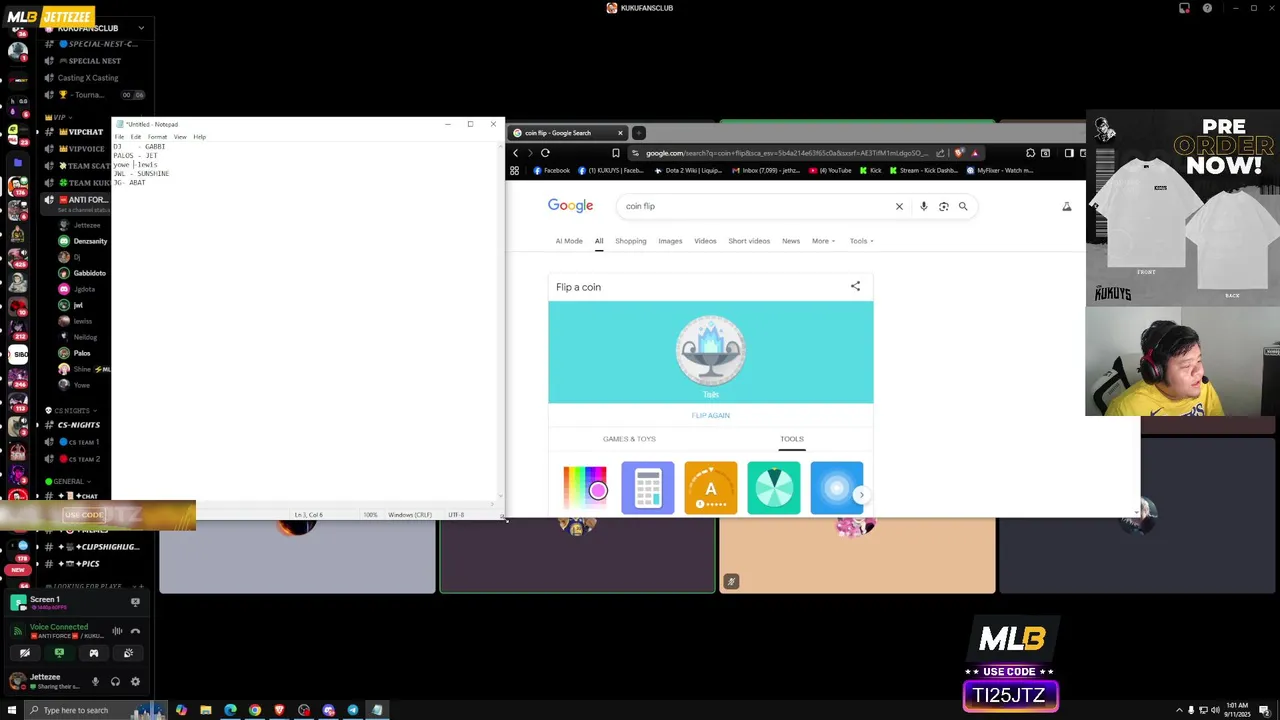Open Discord soundboard button
The height and width of the screenshot is (720, 1280).
pos(128,653)
